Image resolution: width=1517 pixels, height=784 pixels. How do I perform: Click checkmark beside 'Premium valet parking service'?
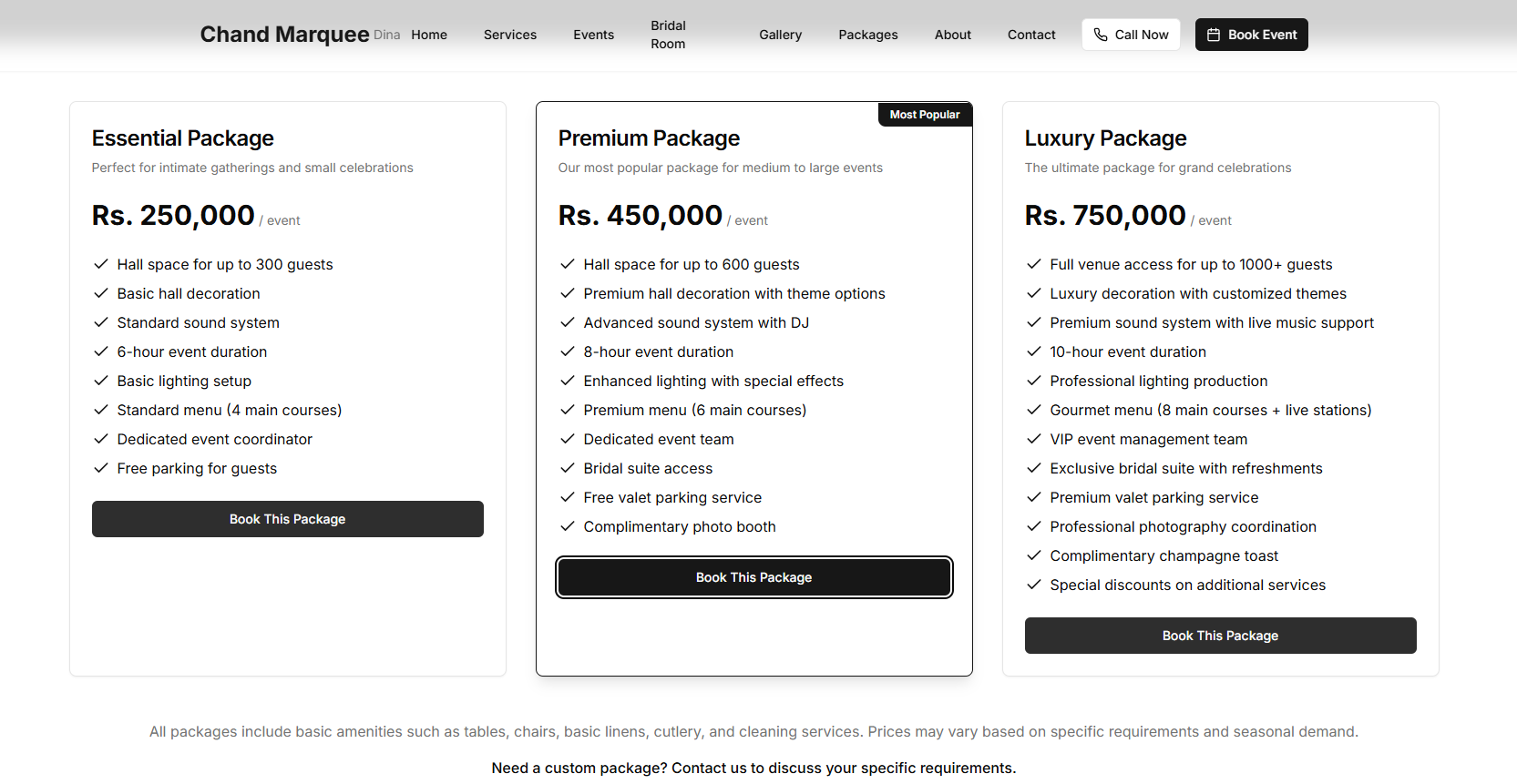[x=1034, y=497]
